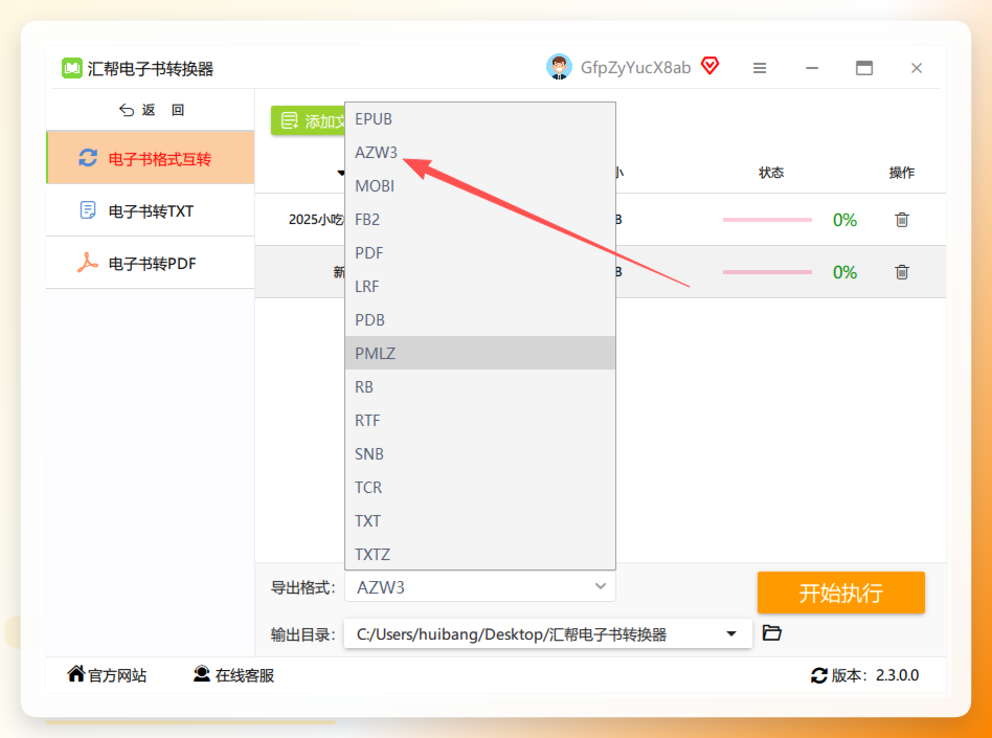Image resolution: width=992 pixels, height=738 pixels.
Task: Choose FB2 export format
Action: [480, 219]
